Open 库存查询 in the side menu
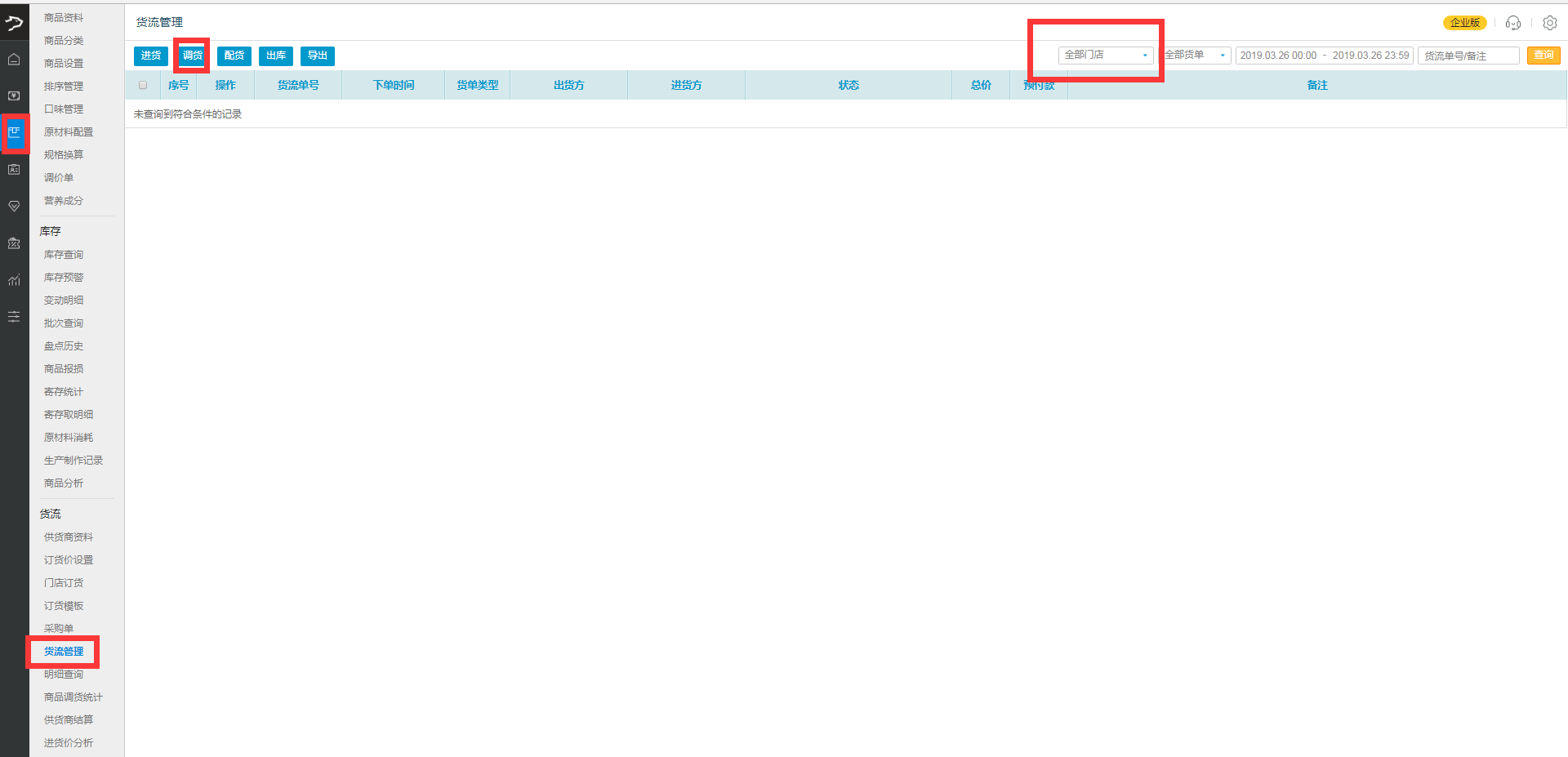 [64, 255]
